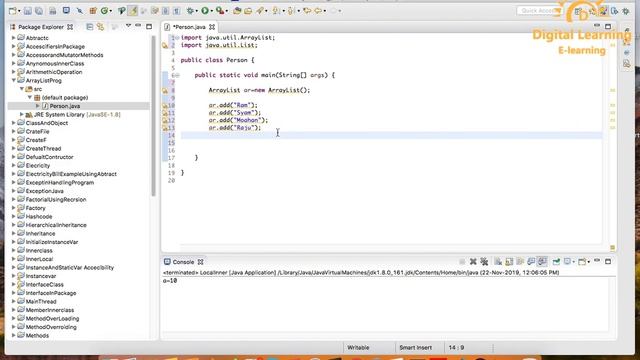Open the Package Explorer view menu triangle
This screenshot has height=360, width=640.
point(128,26)
